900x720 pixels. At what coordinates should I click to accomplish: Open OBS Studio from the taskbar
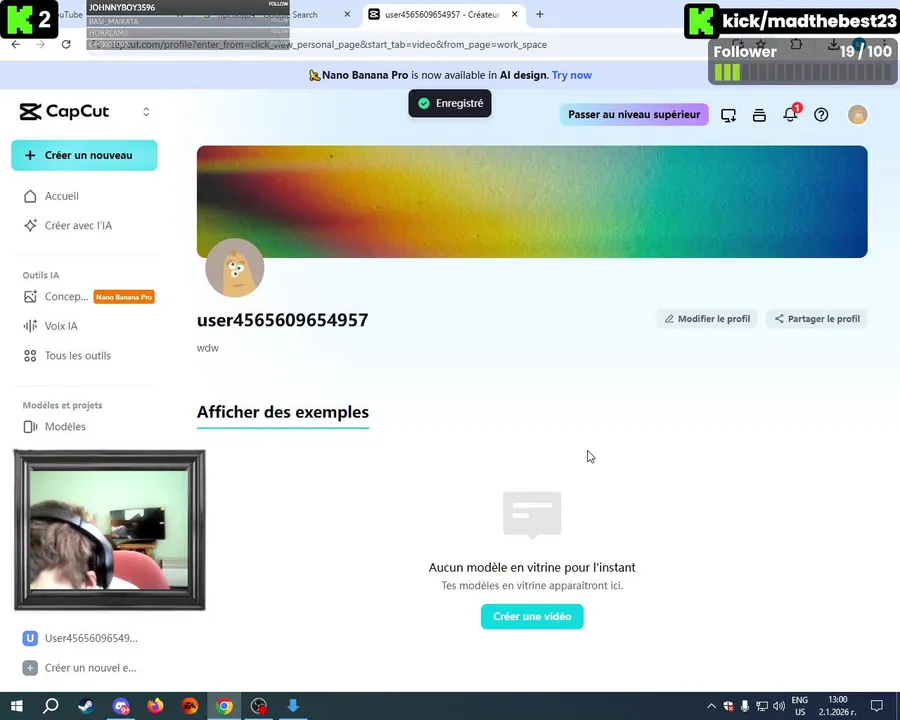259,706
